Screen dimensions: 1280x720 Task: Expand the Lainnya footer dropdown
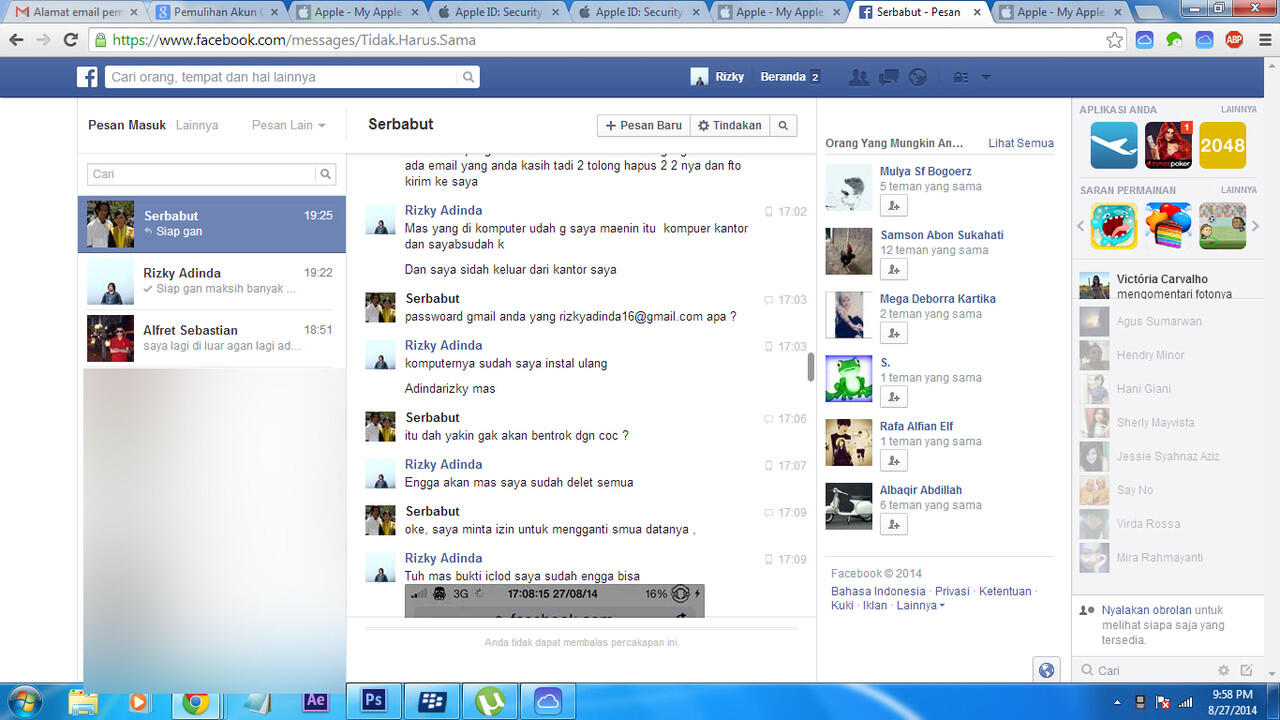pos(920,605)
